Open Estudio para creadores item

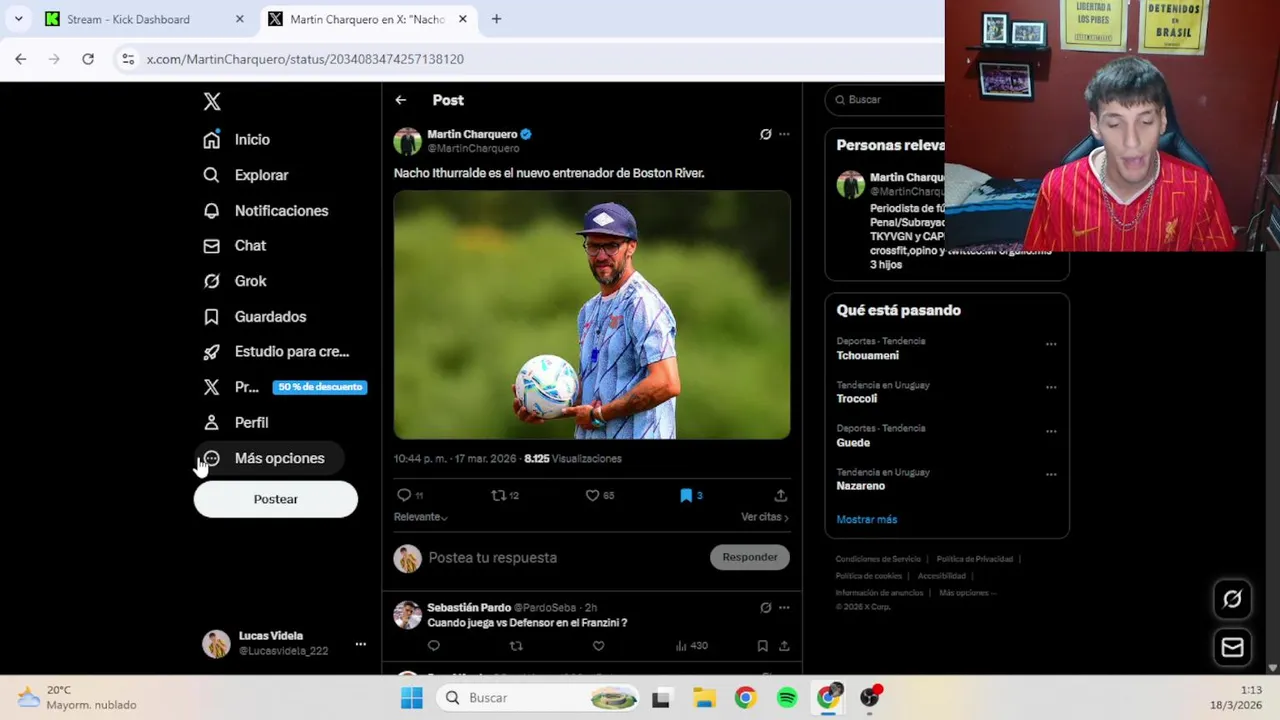coord(276,352)
